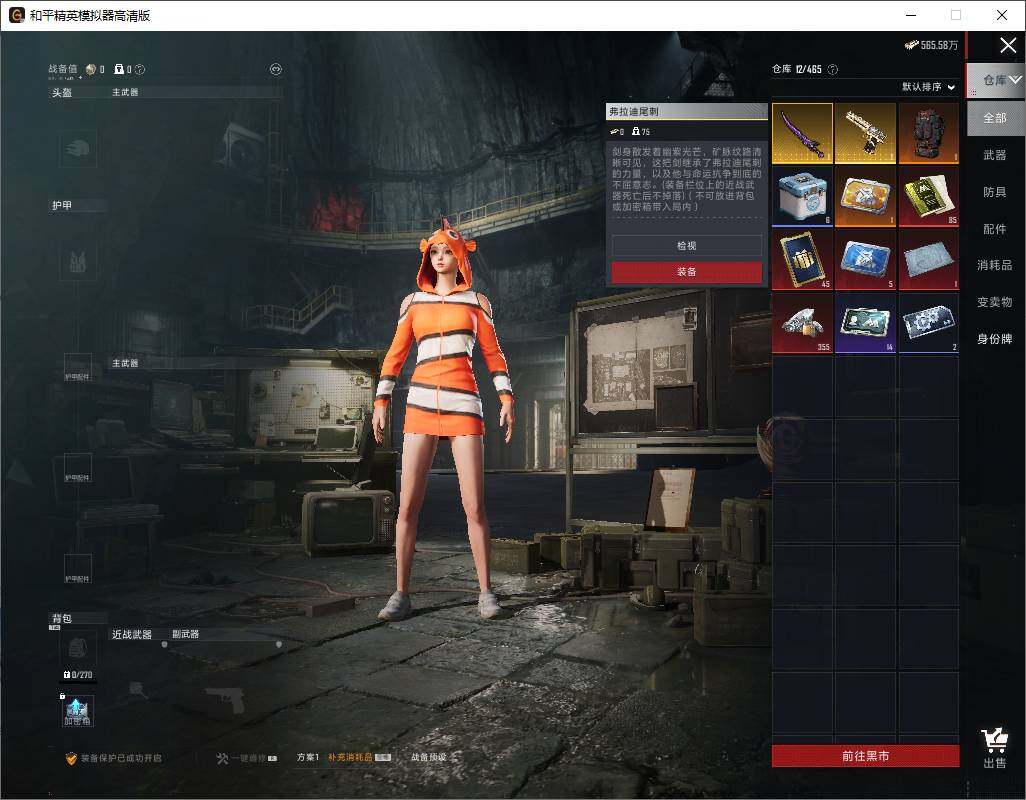
Task: Click the red 装备 equip button
Action: (686, 271)
